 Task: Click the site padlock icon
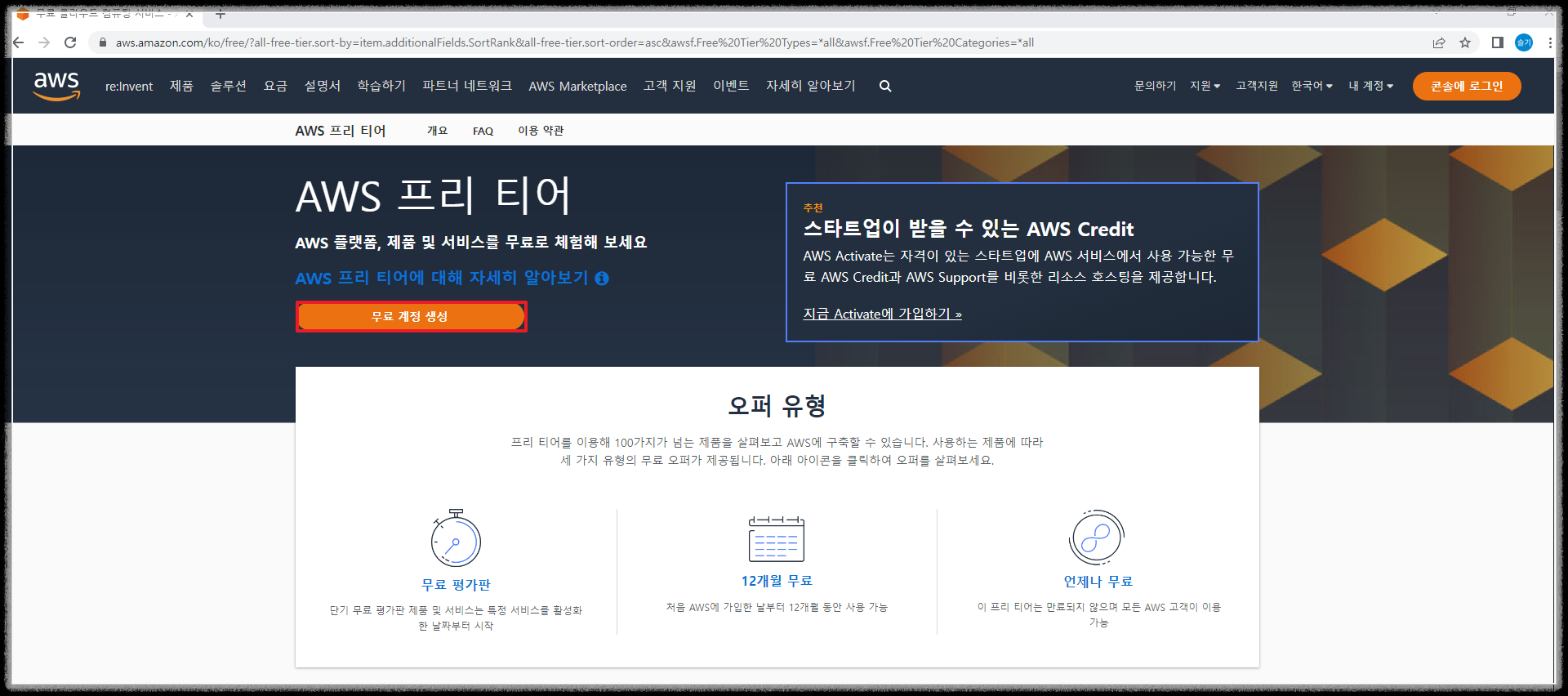click(x=102, y=42)
